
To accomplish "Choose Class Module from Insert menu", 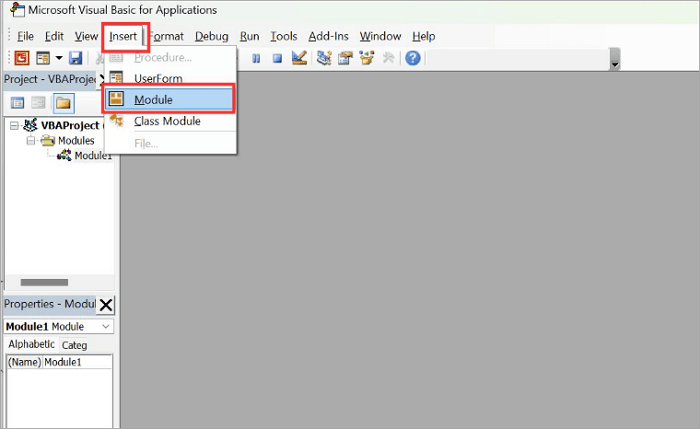I will pyautogui.click(x=170, y=121).
